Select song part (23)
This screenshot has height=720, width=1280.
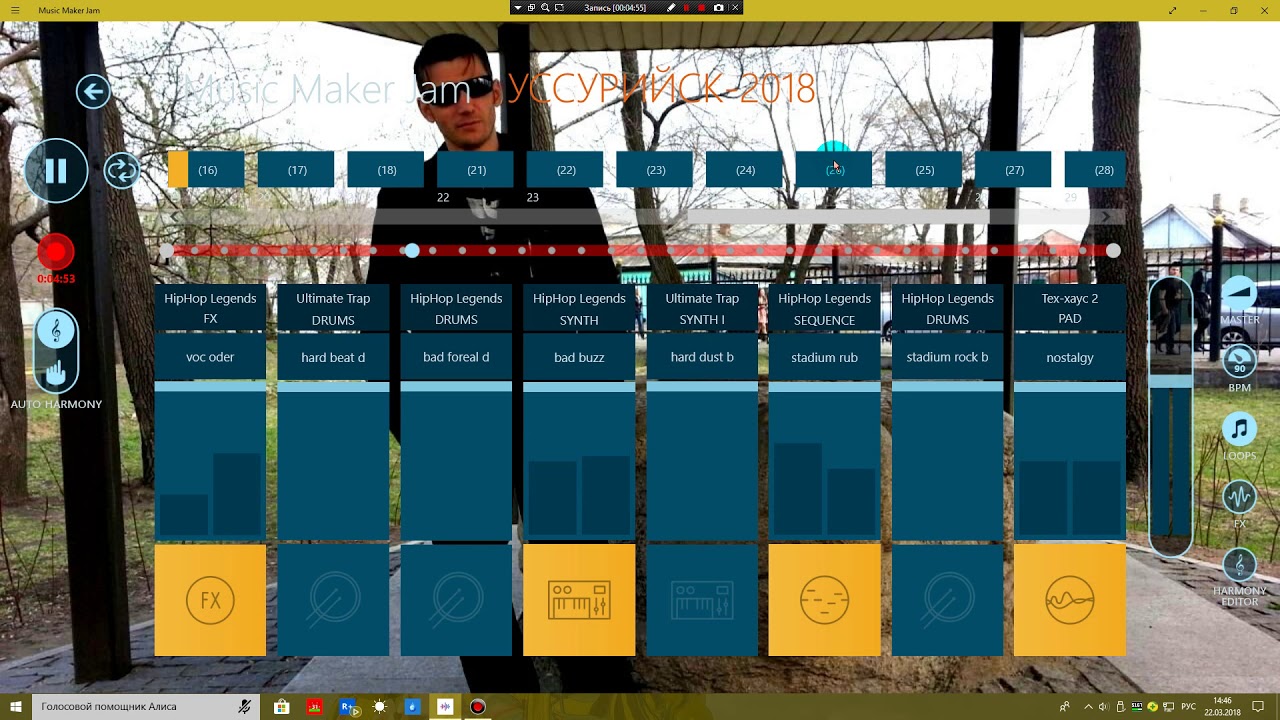tap(655, 169)
